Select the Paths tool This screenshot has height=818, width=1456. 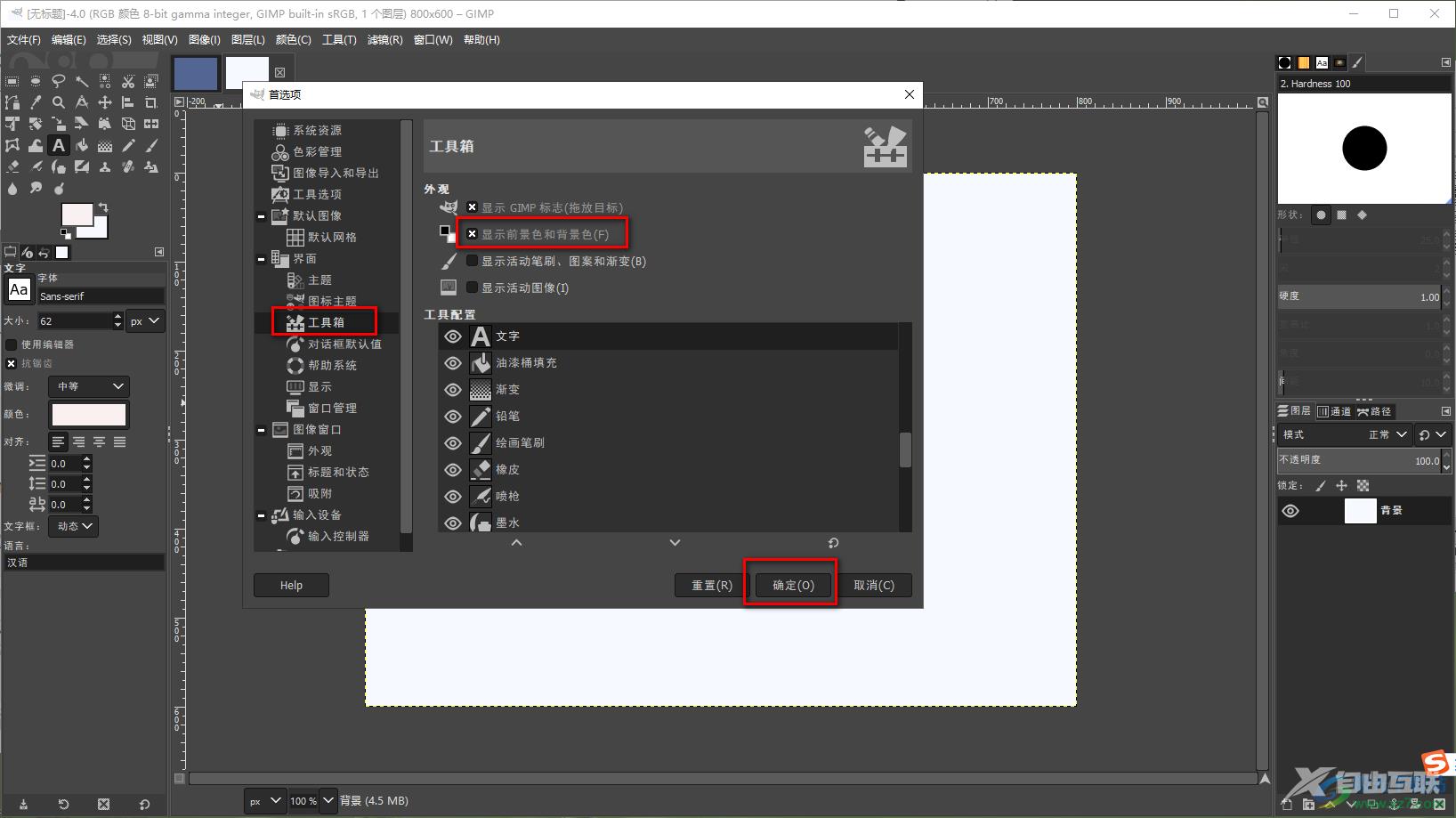pos(12,102)
